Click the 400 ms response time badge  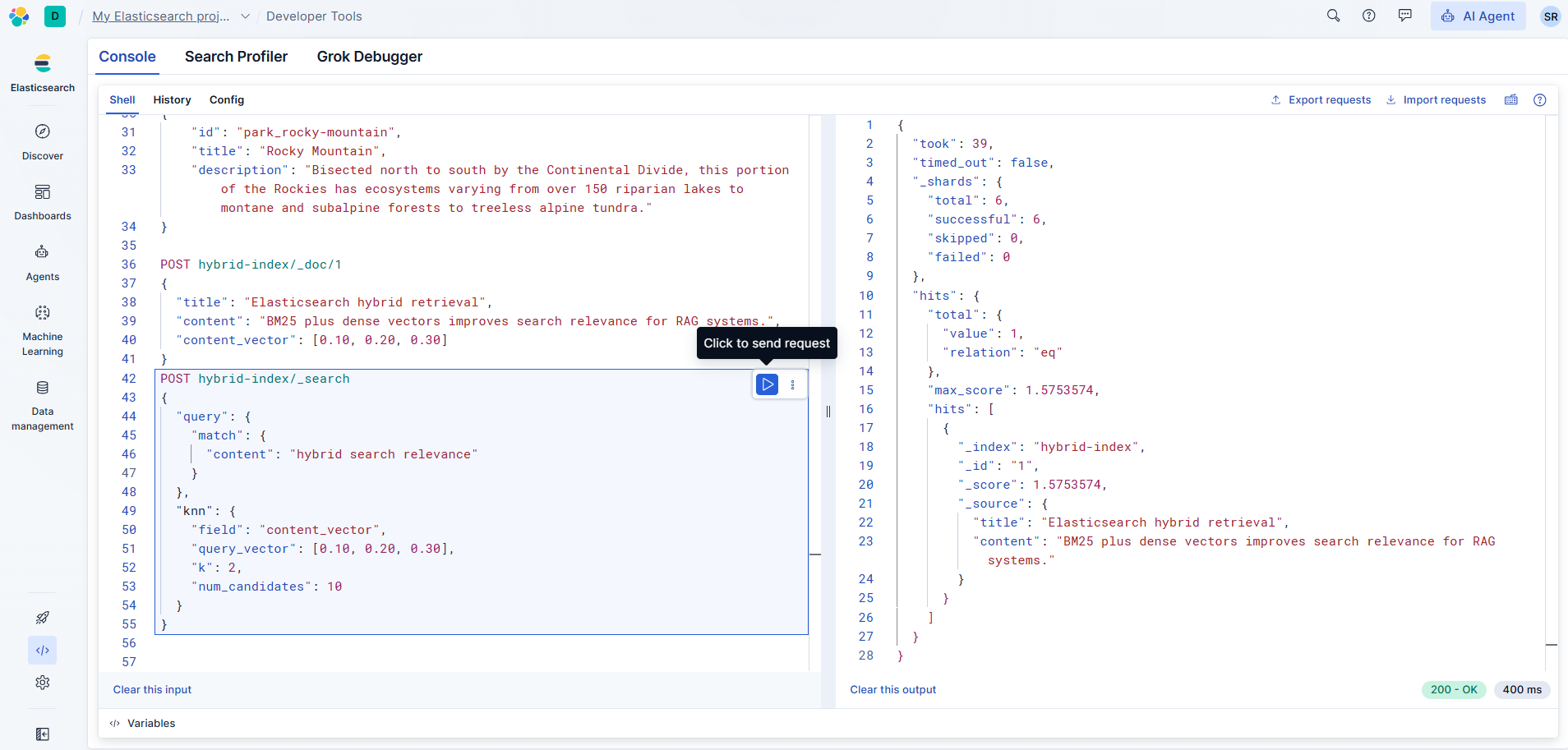click(1522, 690)
